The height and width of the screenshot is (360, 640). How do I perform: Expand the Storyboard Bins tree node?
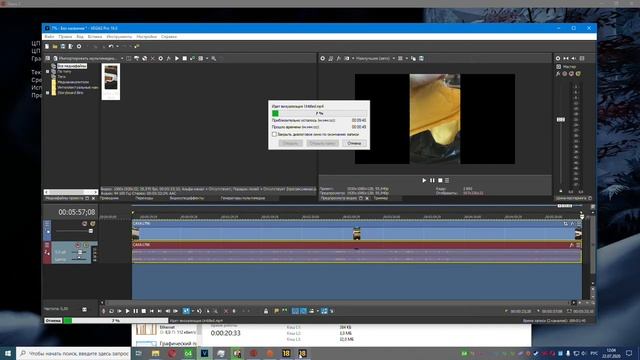pos(48,93)
